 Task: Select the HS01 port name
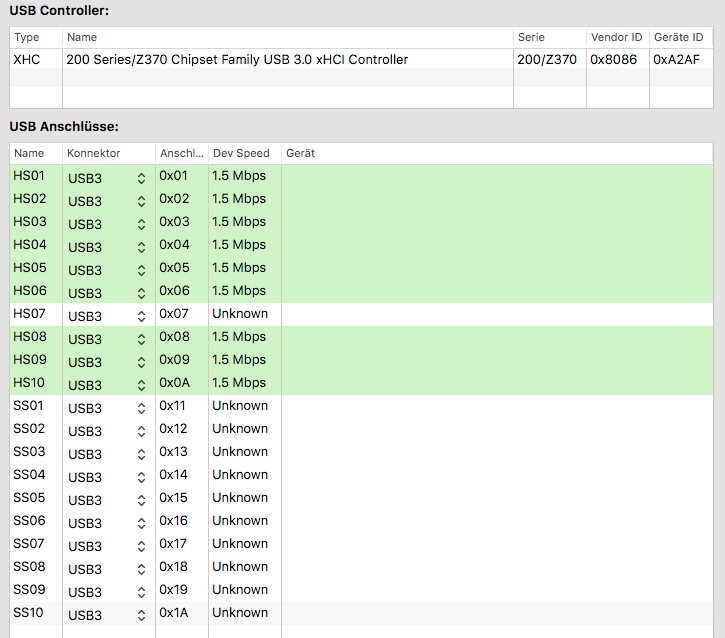click(29, 176)
